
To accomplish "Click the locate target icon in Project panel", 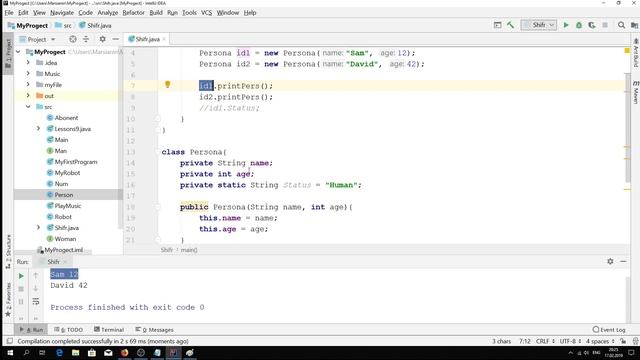I will tap(73, 39).
